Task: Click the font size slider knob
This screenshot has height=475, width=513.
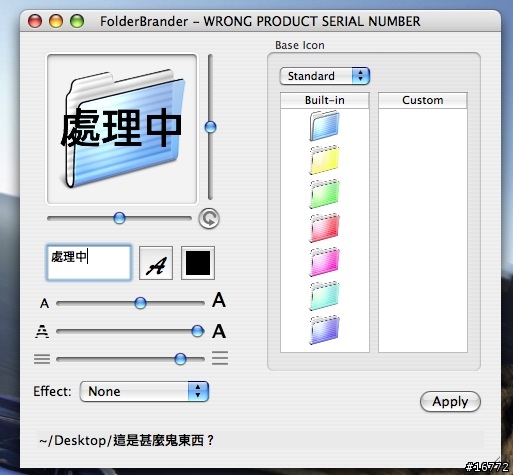Action: pyautogui.click(x=140, y=303)
